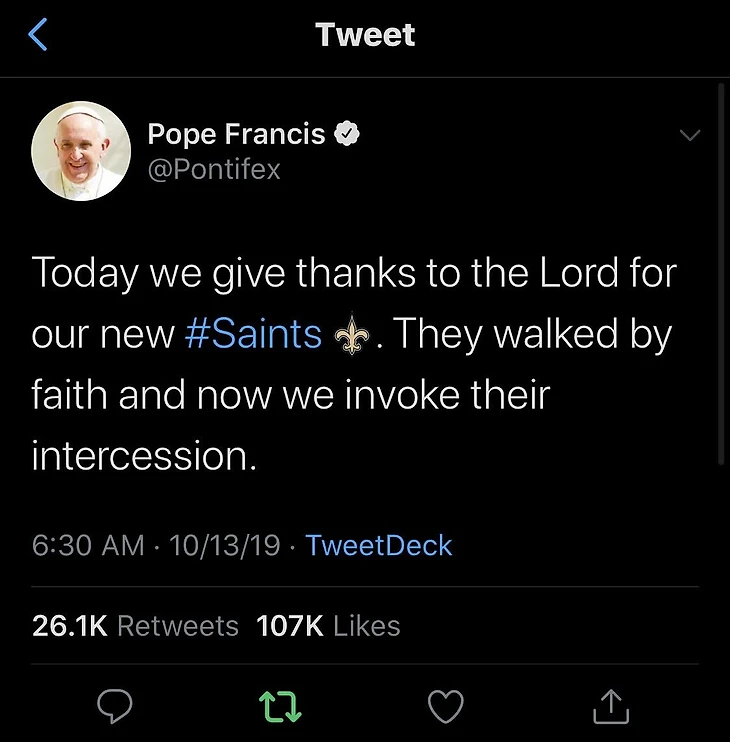Like the tweet with the heart
730x742 pixels.
click(445, 707)
